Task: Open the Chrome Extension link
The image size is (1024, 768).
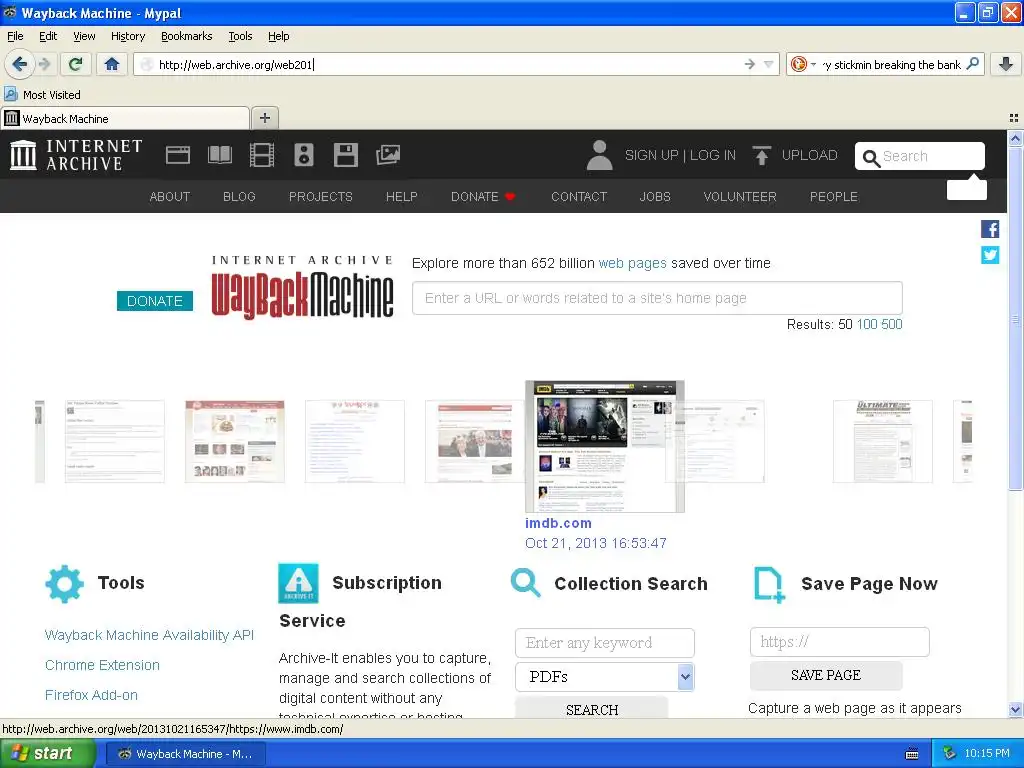Action: click(x=102, y=665)
